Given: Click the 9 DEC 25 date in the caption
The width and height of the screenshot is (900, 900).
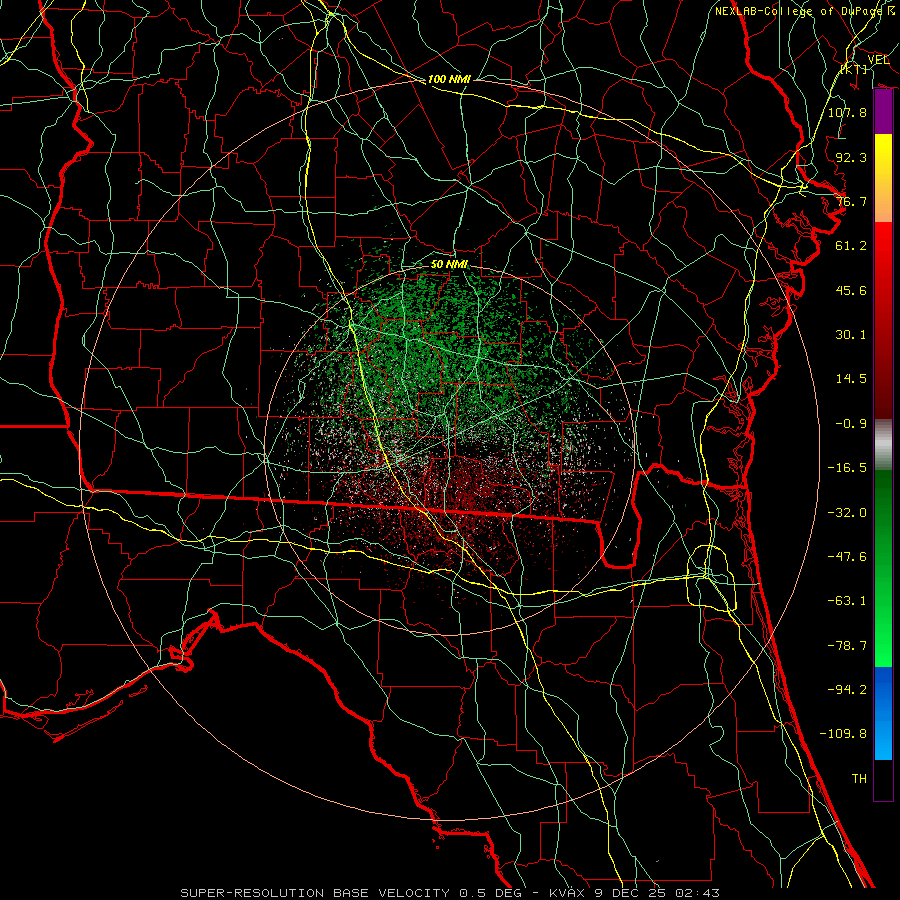Looking at the screenshot, I should pos(633,893).
